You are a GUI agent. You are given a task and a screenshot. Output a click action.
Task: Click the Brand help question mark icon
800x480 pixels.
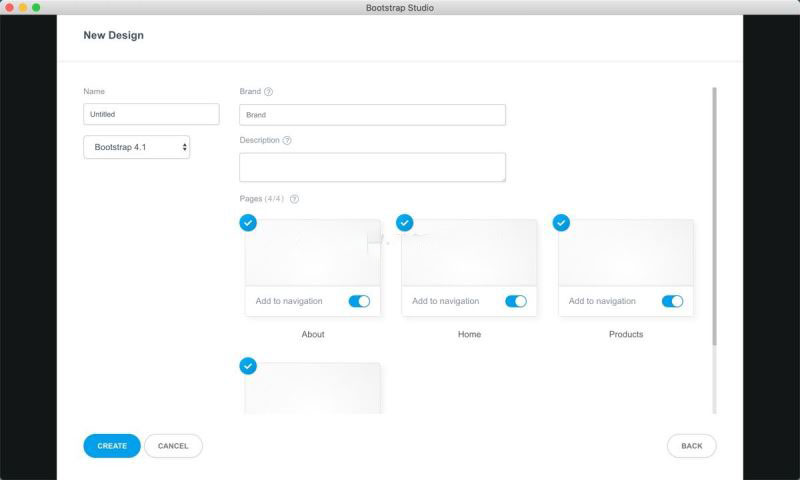click(268, 92)
